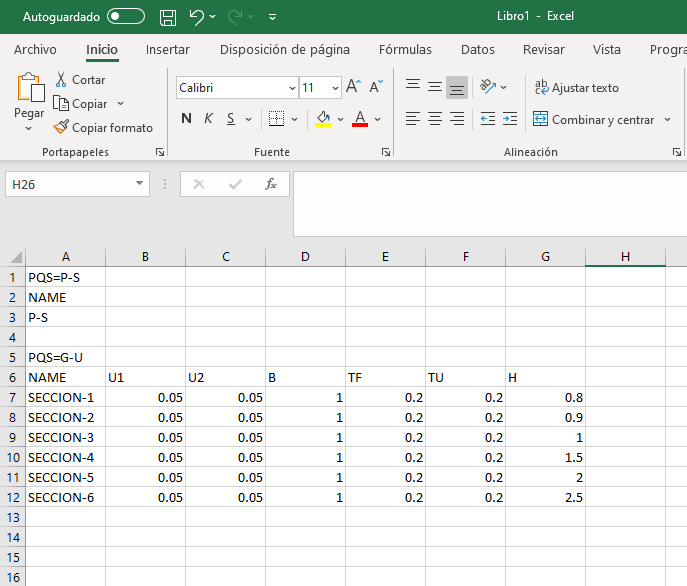Viewport: 687px width, 586px height.
Task: Decrease font size with smaller A
Action: (x=376, y=86)
